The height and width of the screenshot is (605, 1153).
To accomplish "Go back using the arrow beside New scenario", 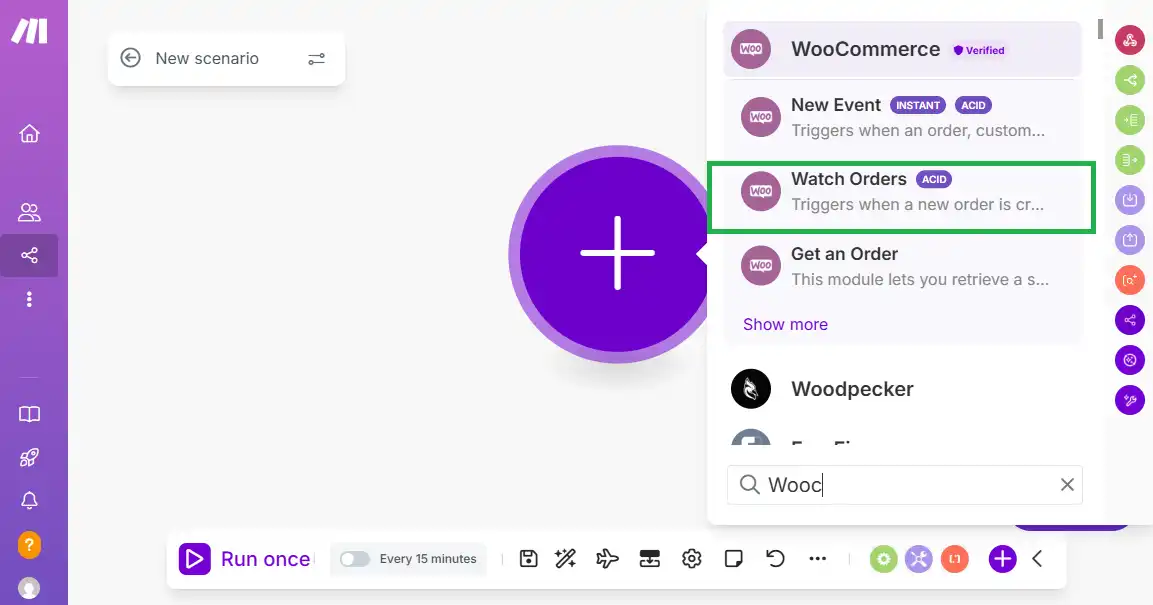I will (130, 58).
